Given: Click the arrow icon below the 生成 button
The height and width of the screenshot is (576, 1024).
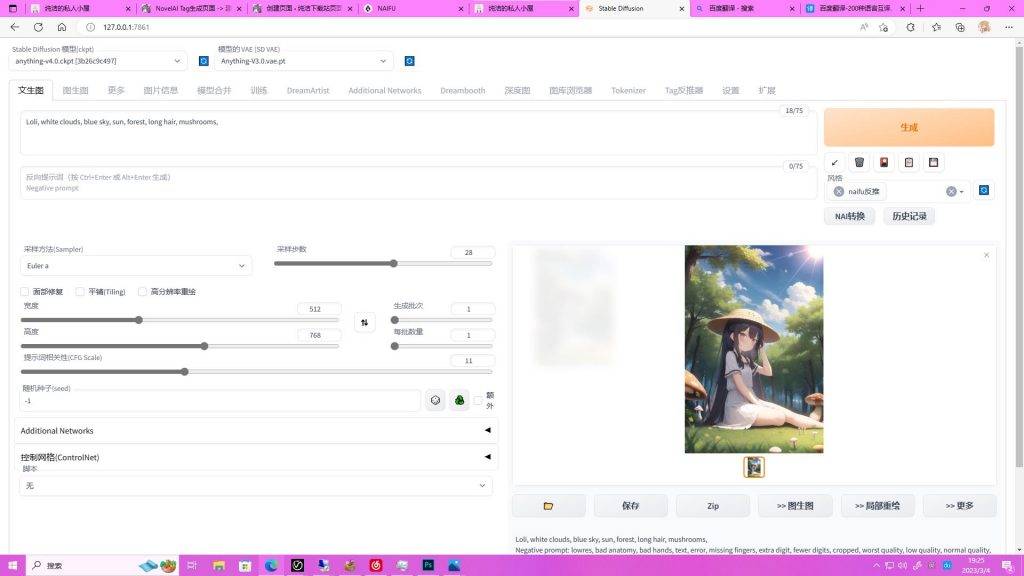Looking at the screenshot, I should click(x=835, y=163).
